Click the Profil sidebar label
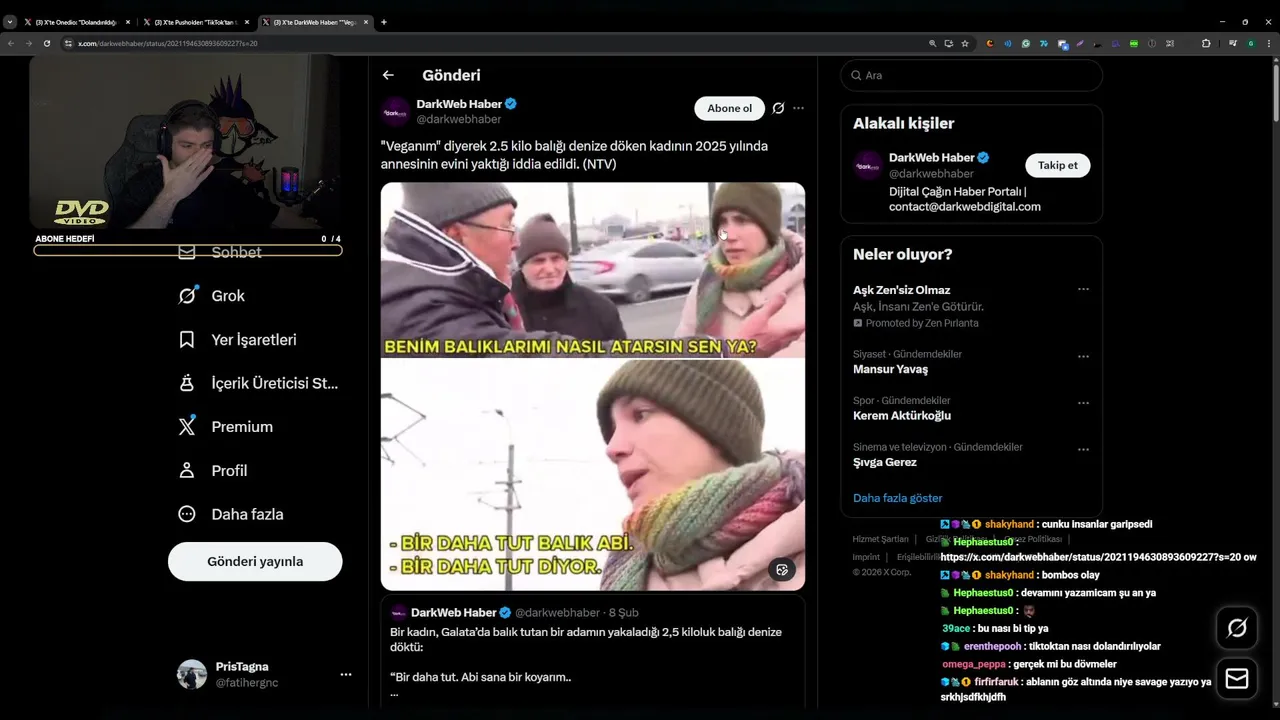 coord(229,471)
